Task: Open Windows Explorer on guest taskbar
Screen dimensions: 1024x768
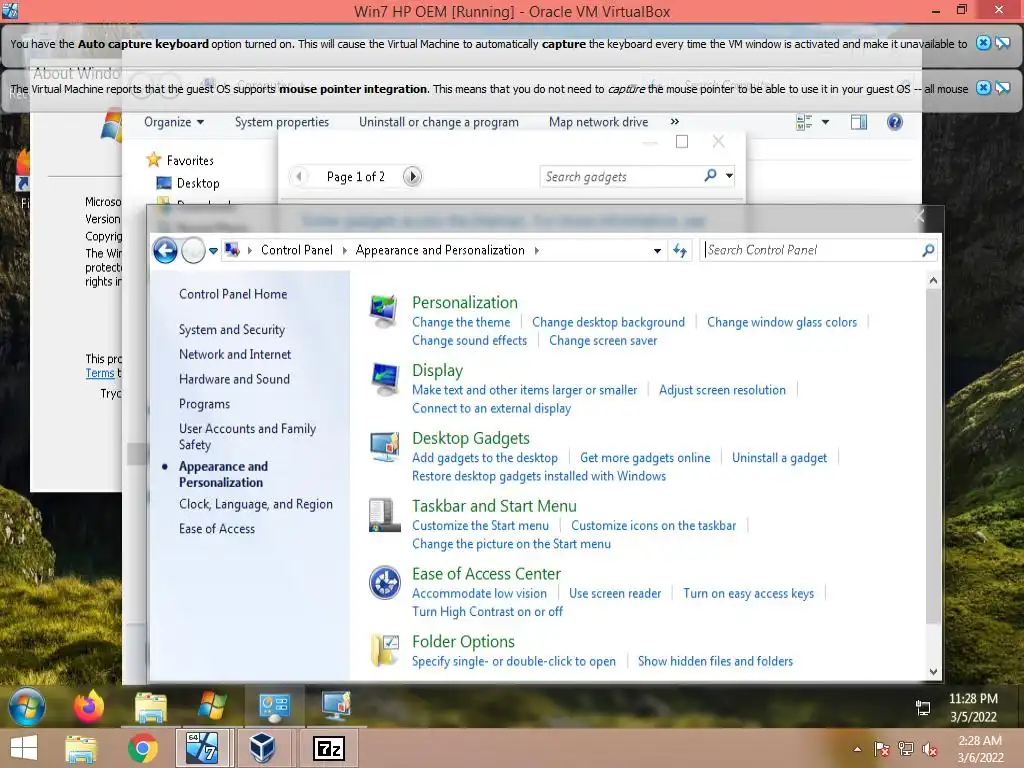Action: pyautogui.click(x=151, y=707)
